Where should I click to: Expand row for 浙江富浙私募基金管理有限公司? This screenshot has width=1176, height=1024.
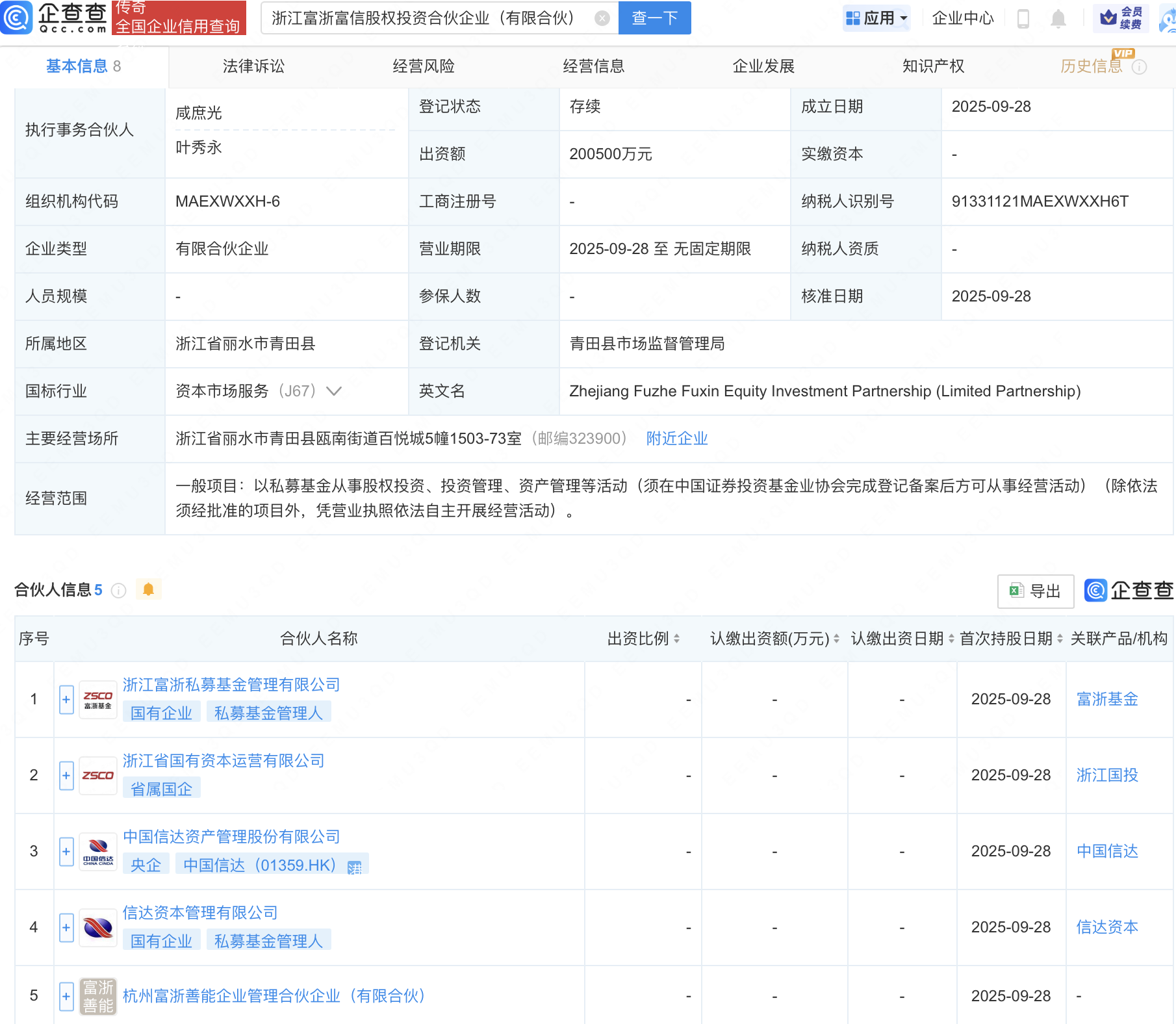click(x=66, y=700)
